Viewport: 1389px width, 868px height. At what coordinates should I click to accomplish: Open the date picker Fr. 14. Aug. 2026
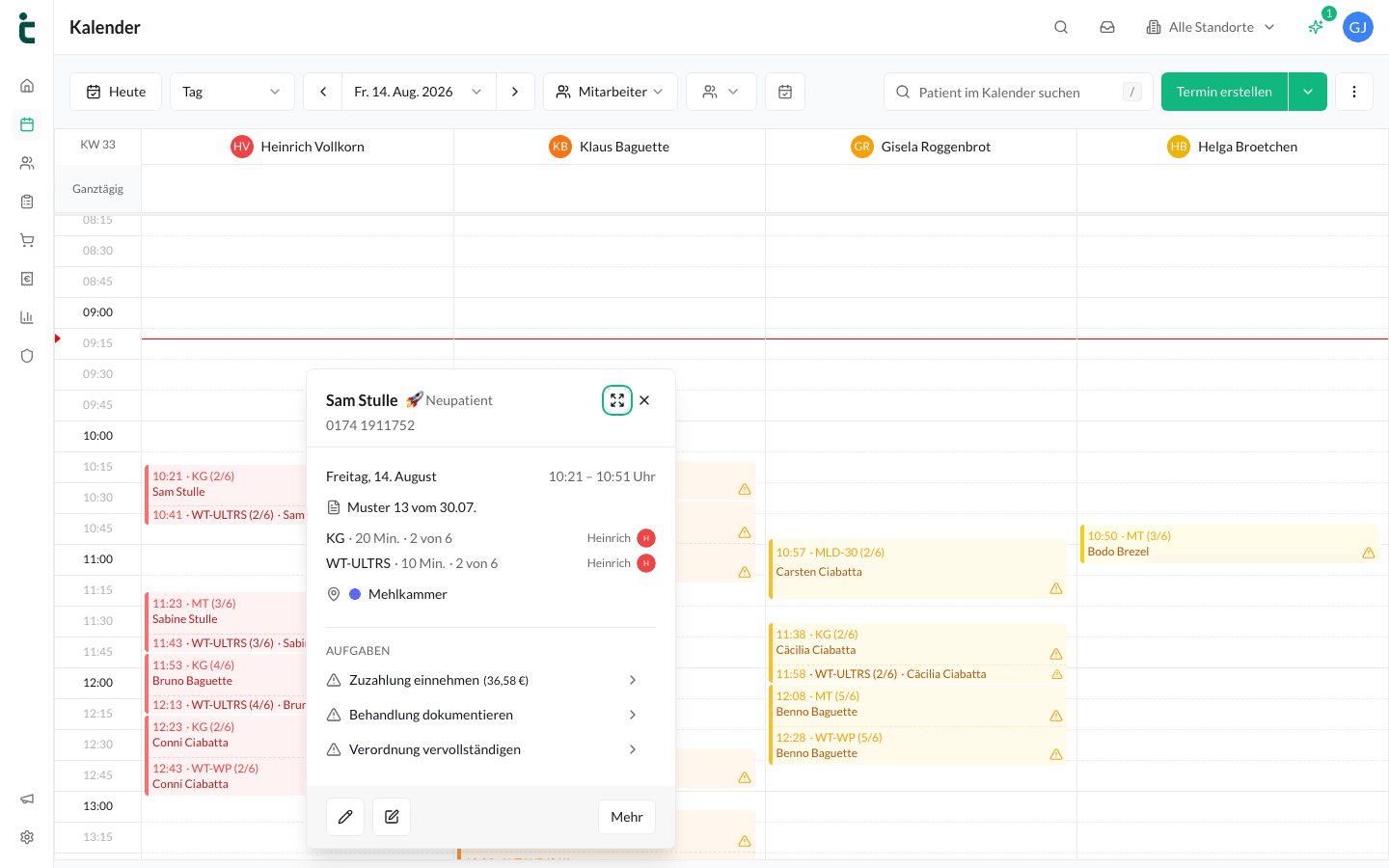[x=419, y=92]
